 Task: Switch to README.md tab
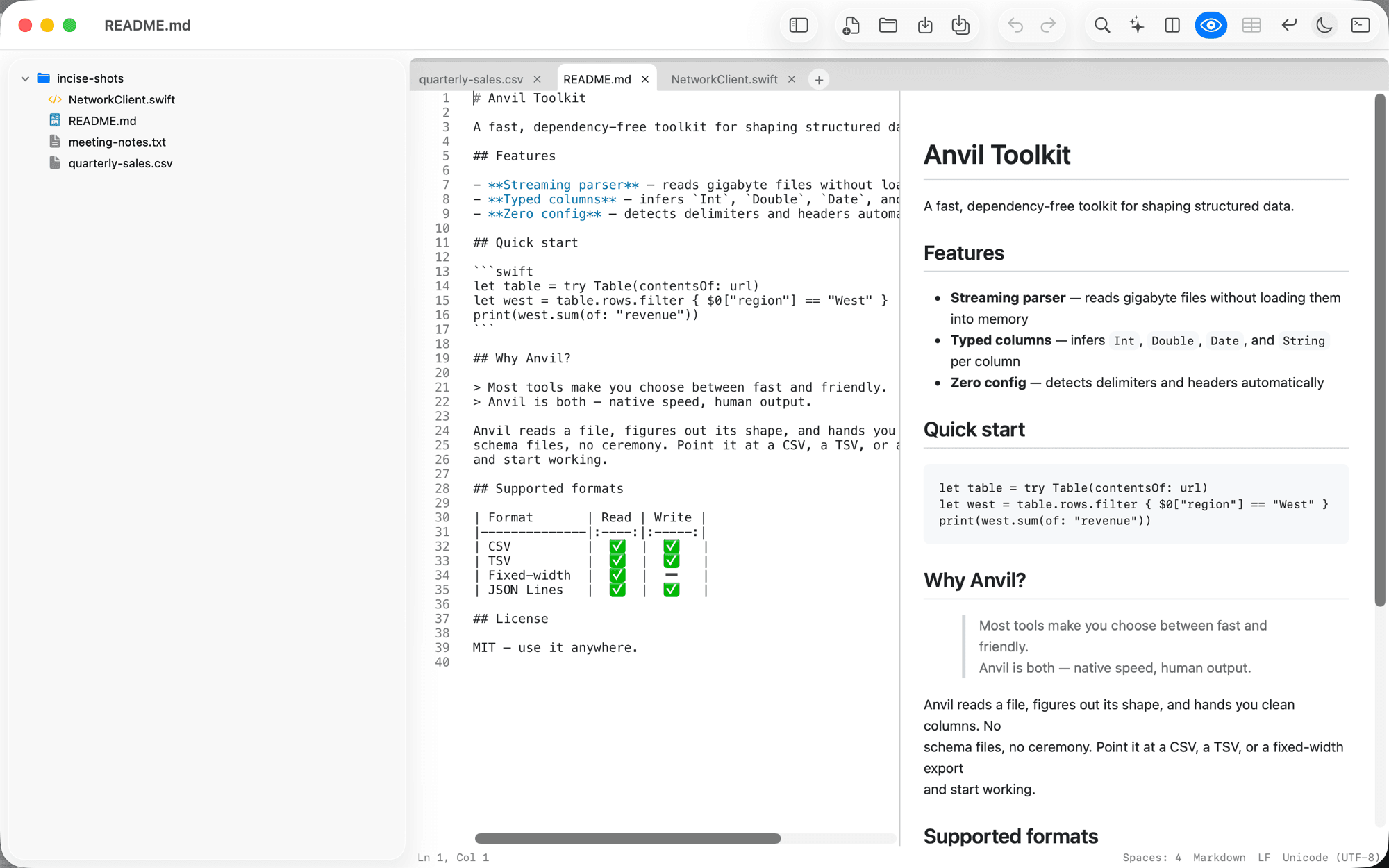(x=597, y=80)
